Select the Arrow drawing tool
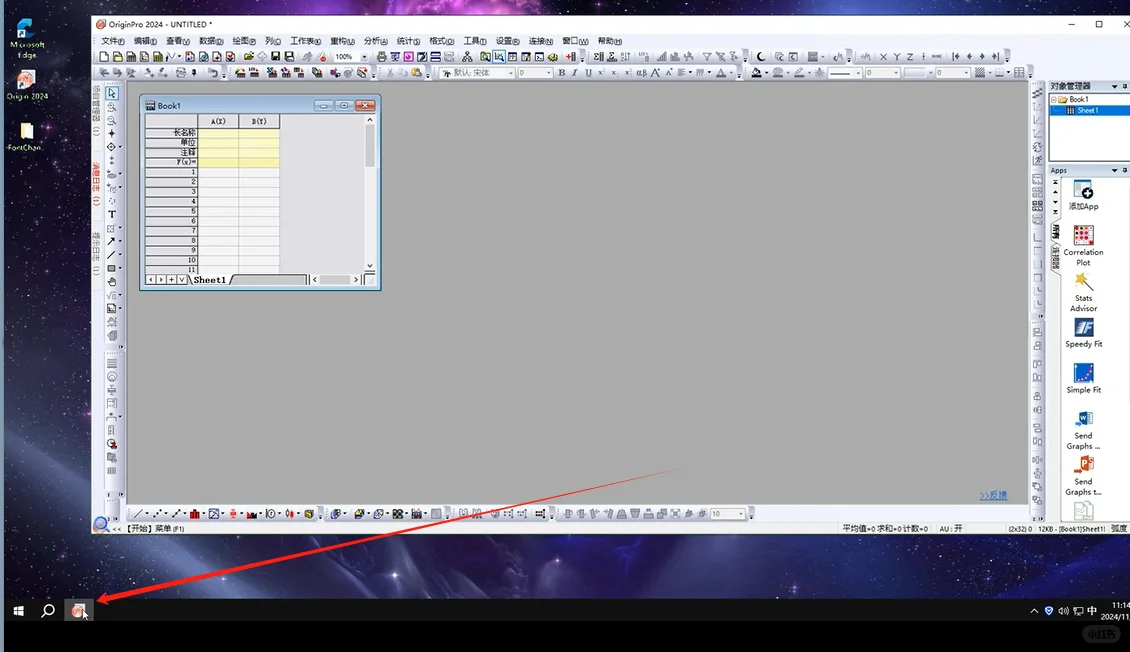The image size is (1130, 652). 111,241
